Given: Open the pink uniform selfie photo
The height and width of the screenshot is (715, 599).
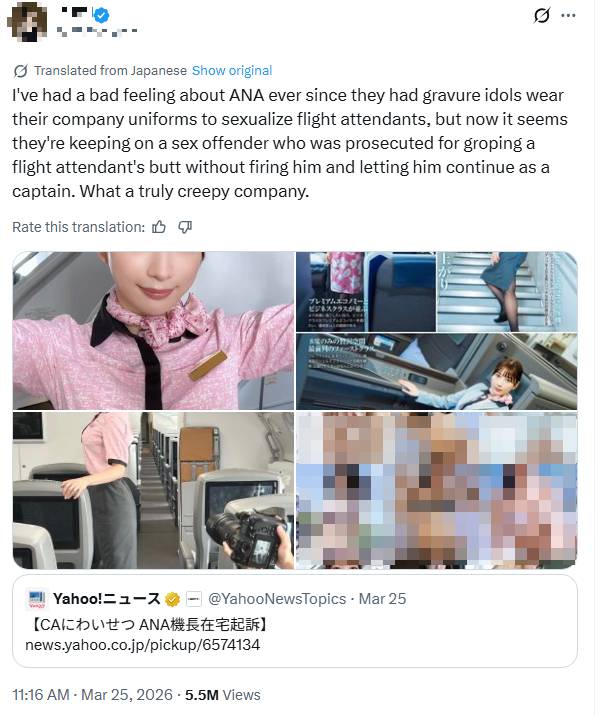Looking at the screenshot, I should click(154, 331).
